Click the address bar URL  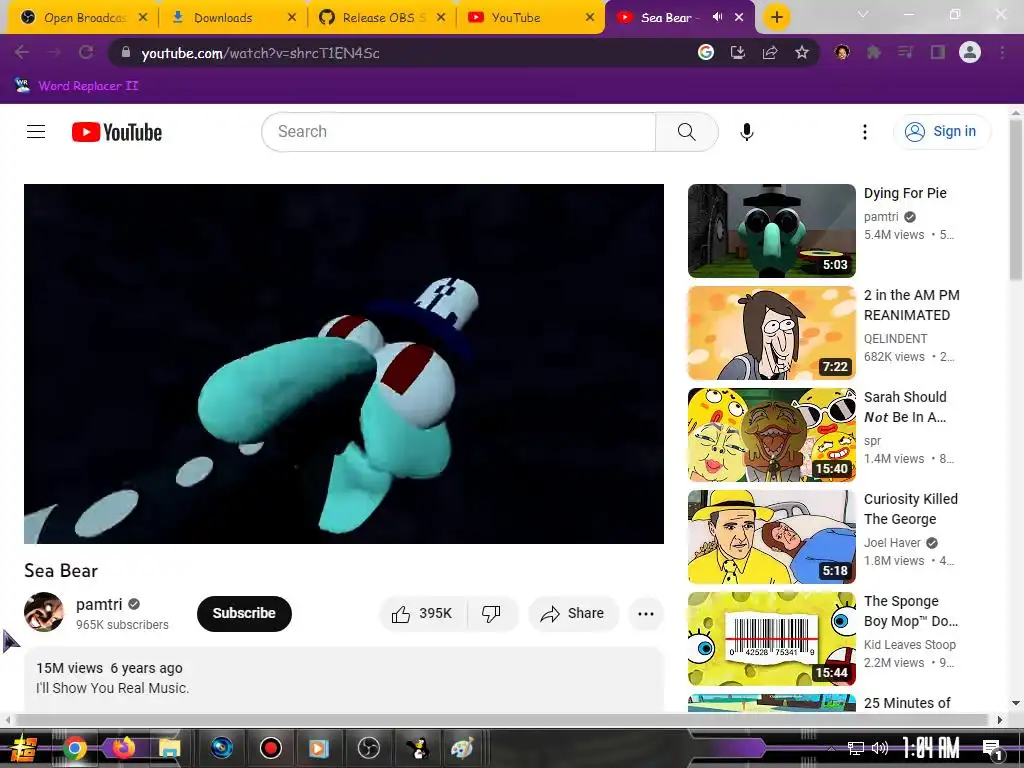(261, 53)
